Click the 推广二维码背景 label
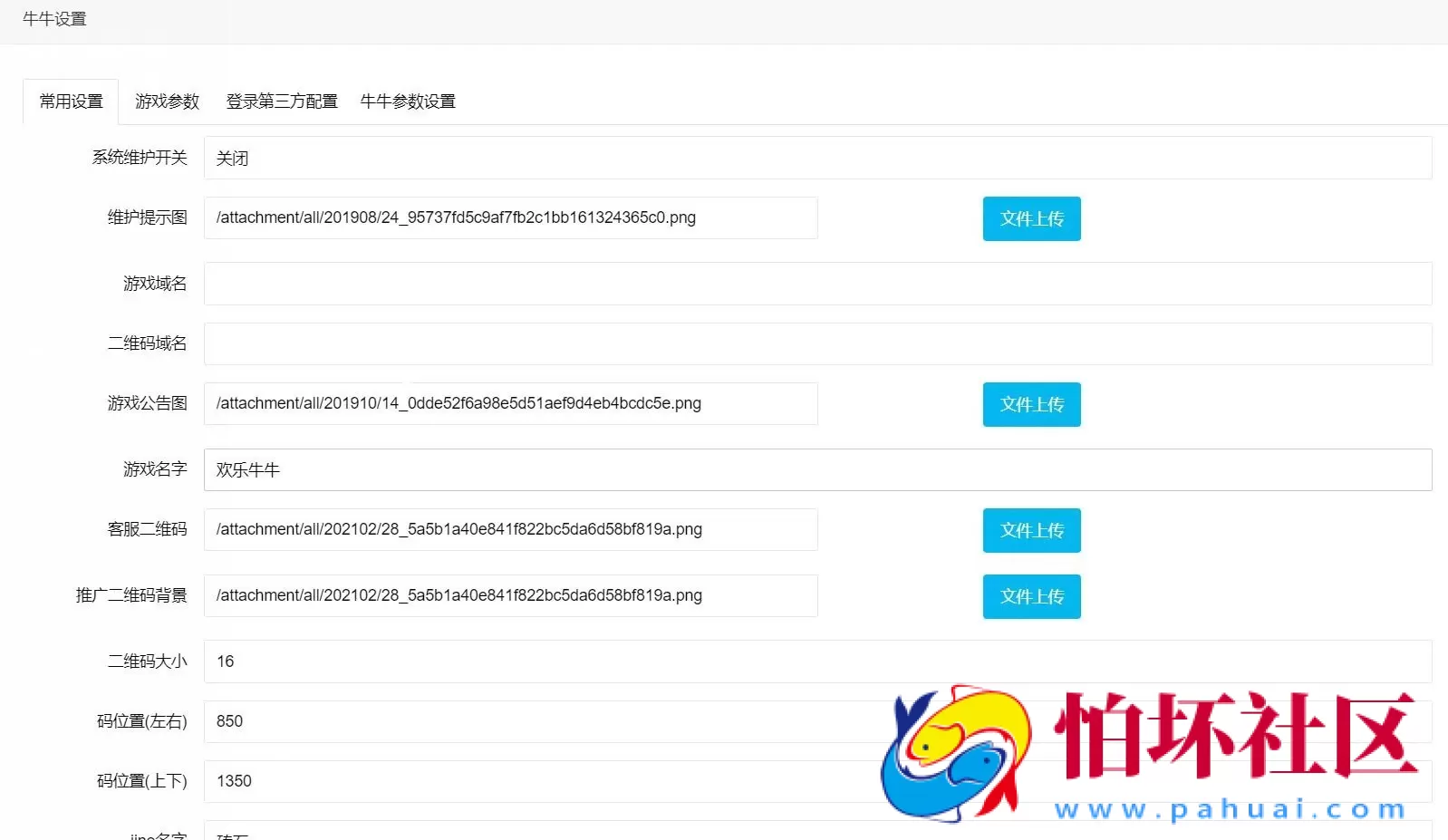Viewport: 1448px width, 840px height. pyautogui.click(x=131, y=595)
